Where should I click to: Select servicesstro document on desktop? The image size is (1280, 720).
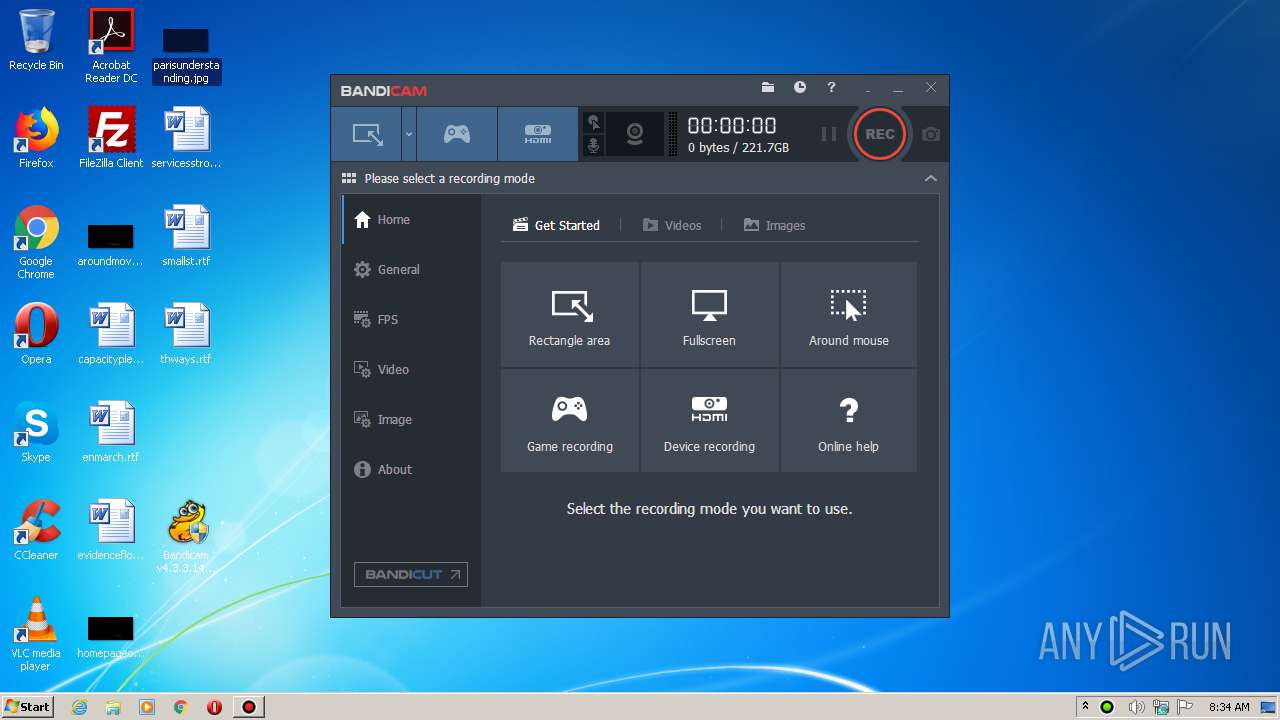(186, 138)
